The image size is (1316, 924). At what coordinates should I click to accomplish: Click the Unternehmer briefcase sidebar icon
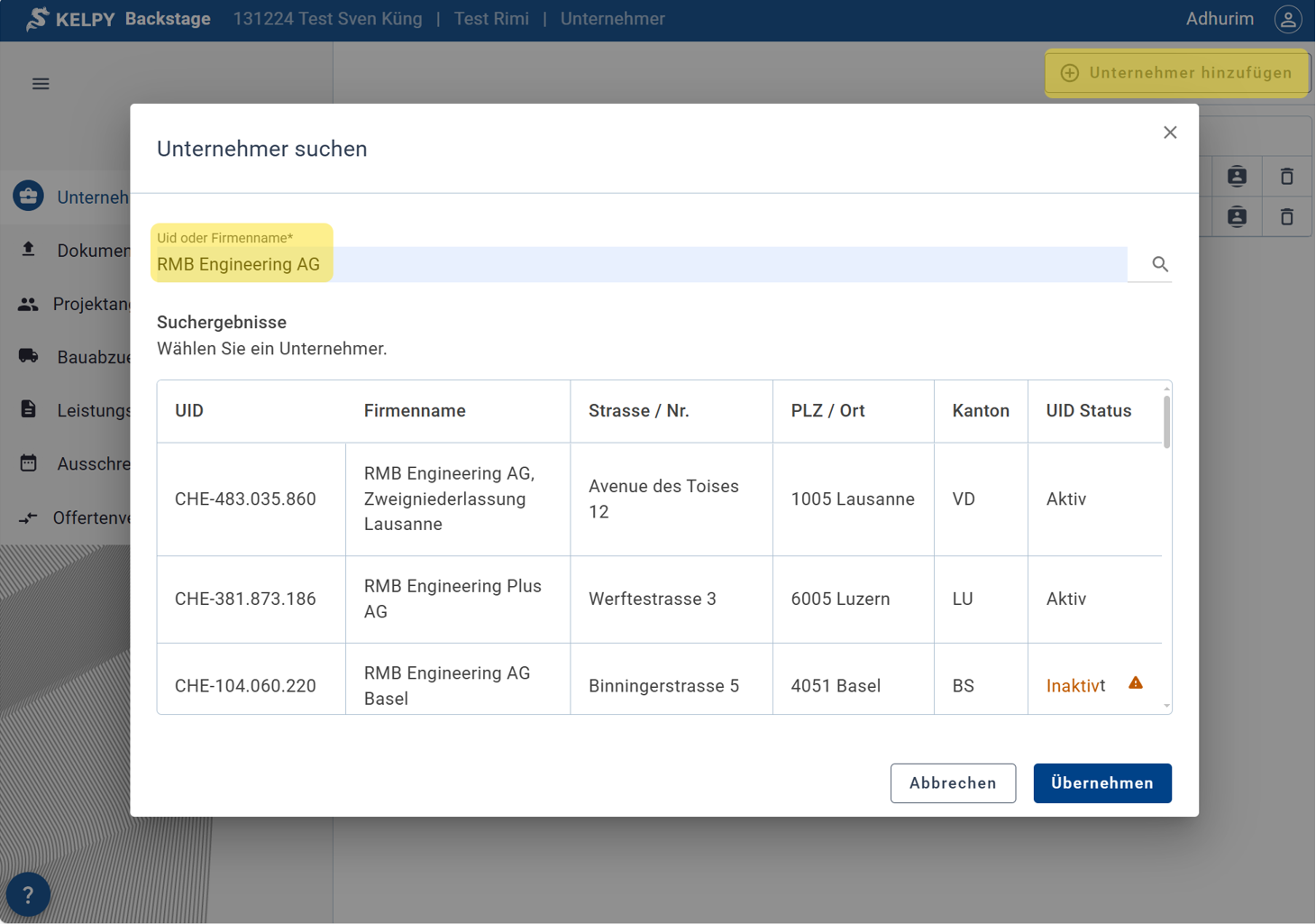[x=28, y=197]
